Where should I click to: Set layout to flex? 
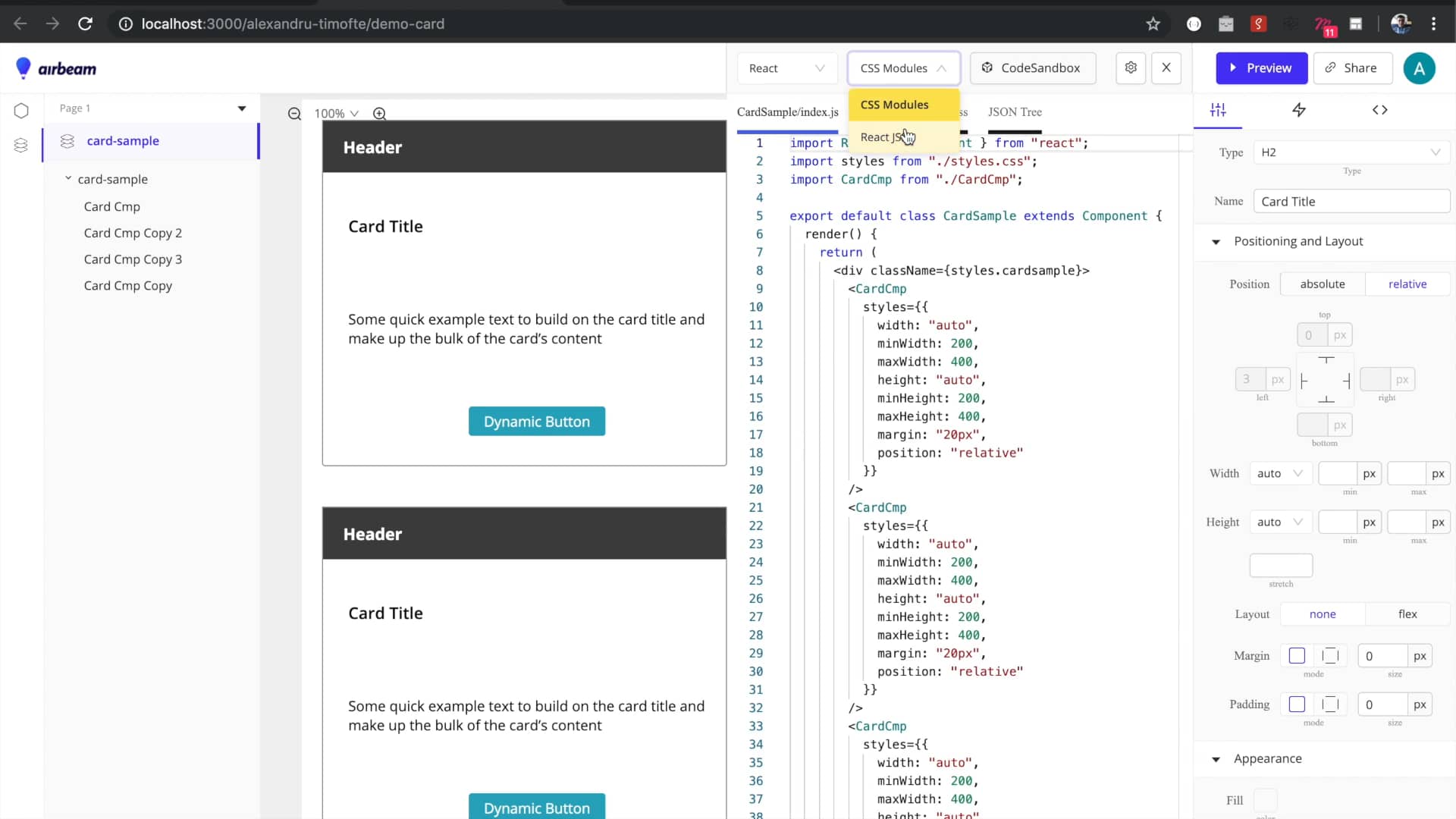(x=1407, y=614)
